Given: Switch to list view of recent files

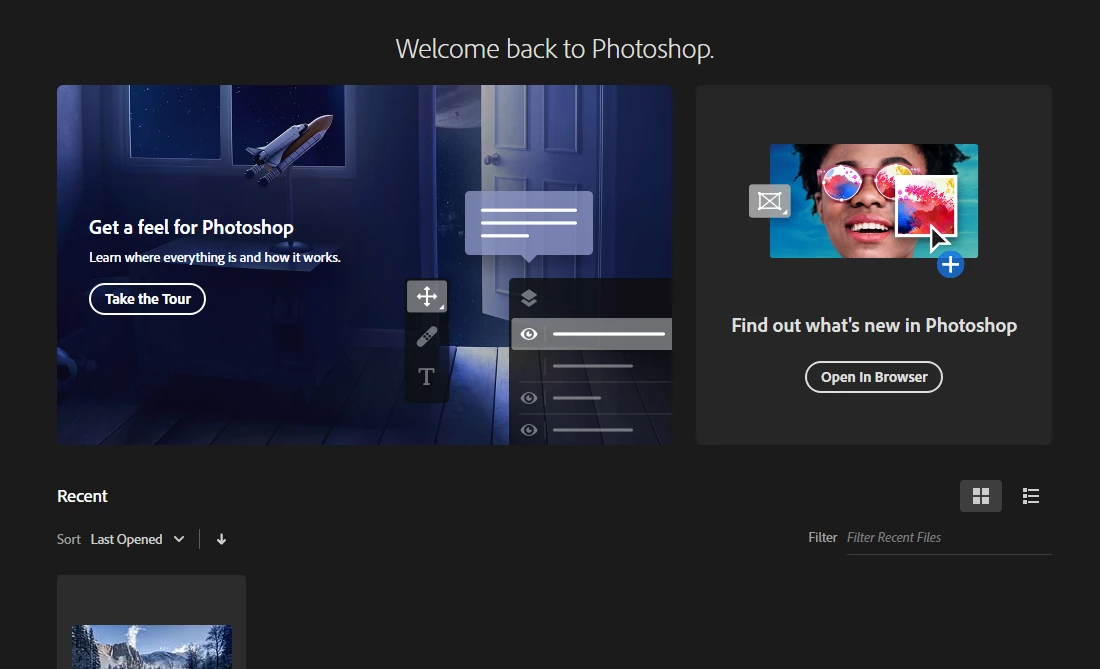Looking at the screenshot, I should click(x=1031, y=496).
